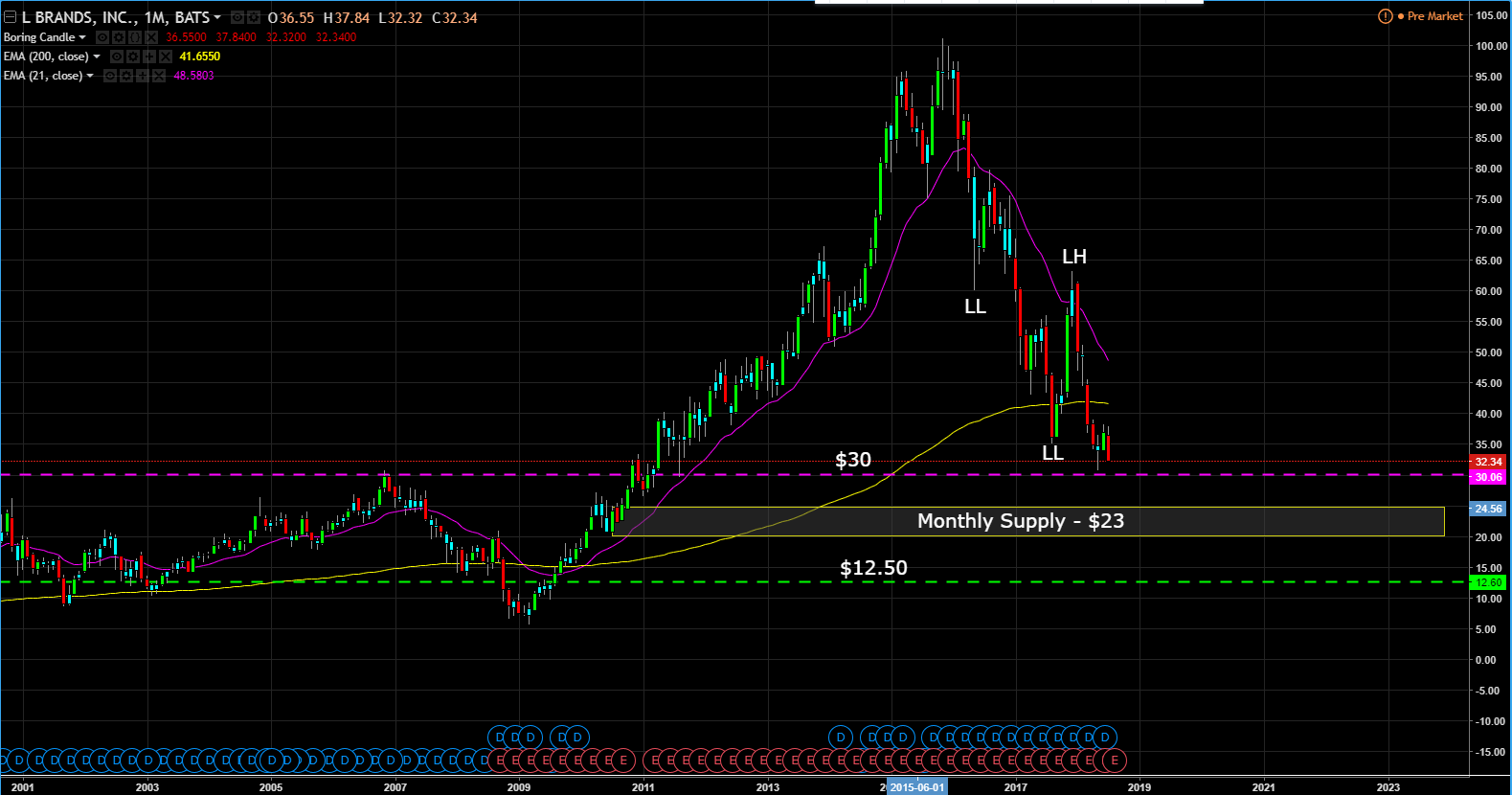The width and height of the screenshot is (1512, 795).
Task: Open the L BRANDS, INC. symbol title dropdown
Action: click(217, 17)
